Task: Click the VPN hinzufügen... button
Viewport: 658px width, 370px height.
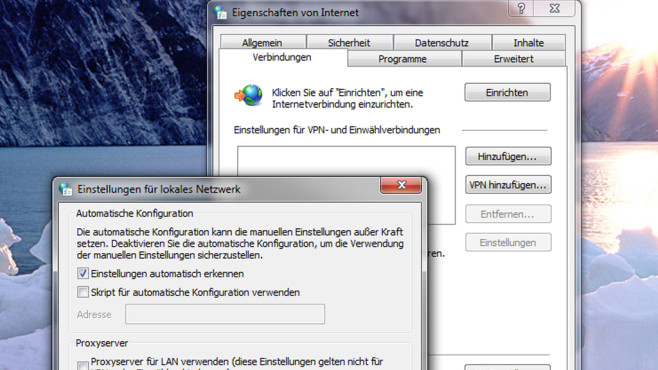Action: tap(508, 185)
